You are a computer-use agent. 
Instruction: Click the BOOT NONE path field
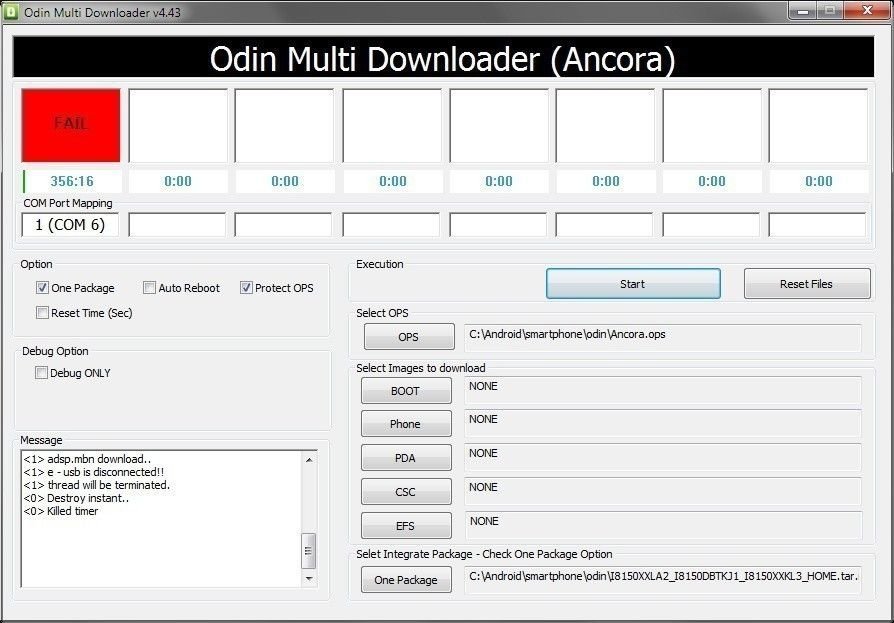(x=663, y=390)
